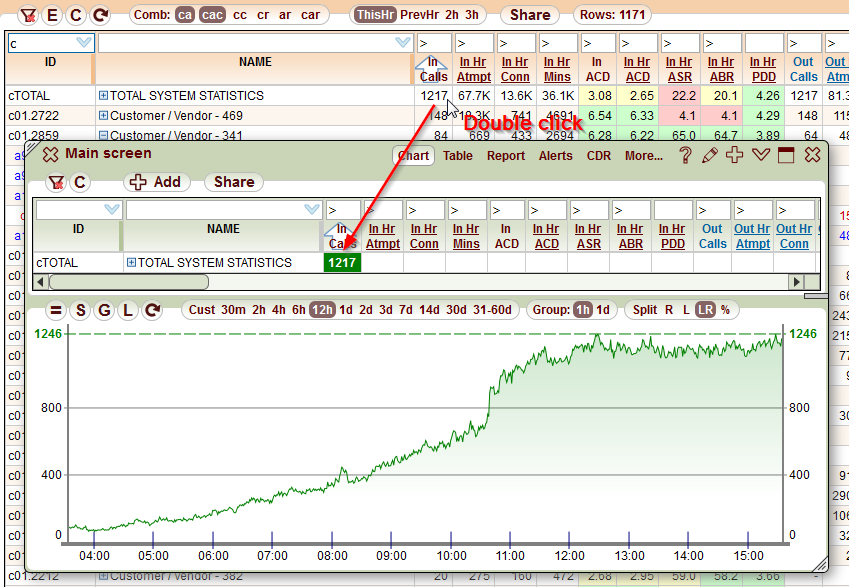Image resolution: width=849 pixels, height=587 pixels.
Task: Click the Add button in Main screen
Action: click(156, 182)
